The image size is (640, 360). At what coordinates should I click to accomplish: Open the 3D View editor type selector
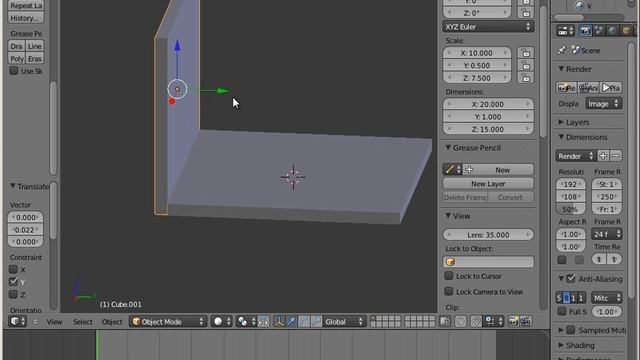pyautogui.click(x=17, y=322)
